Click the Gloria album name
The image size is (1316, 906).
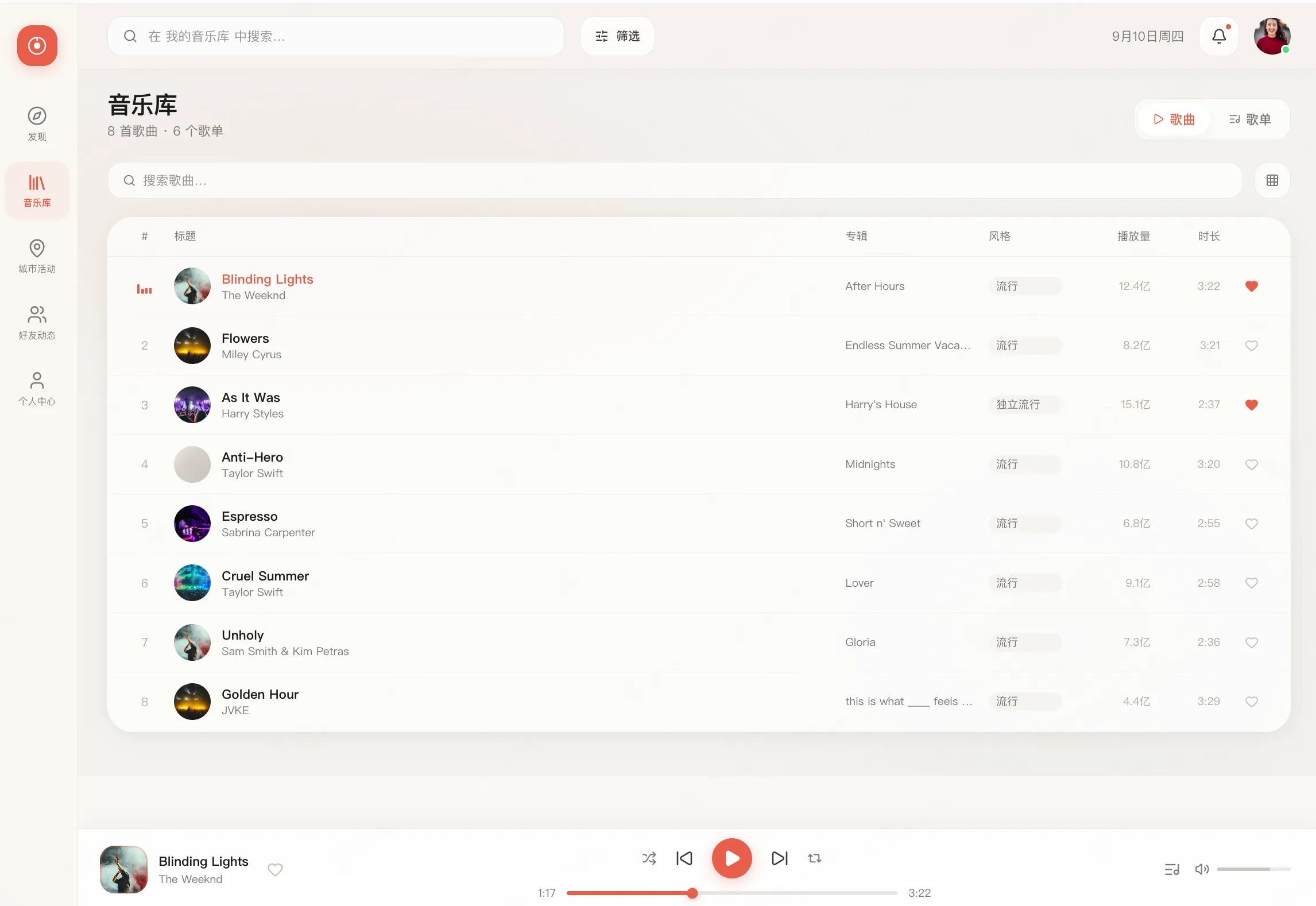pos(860,642)
